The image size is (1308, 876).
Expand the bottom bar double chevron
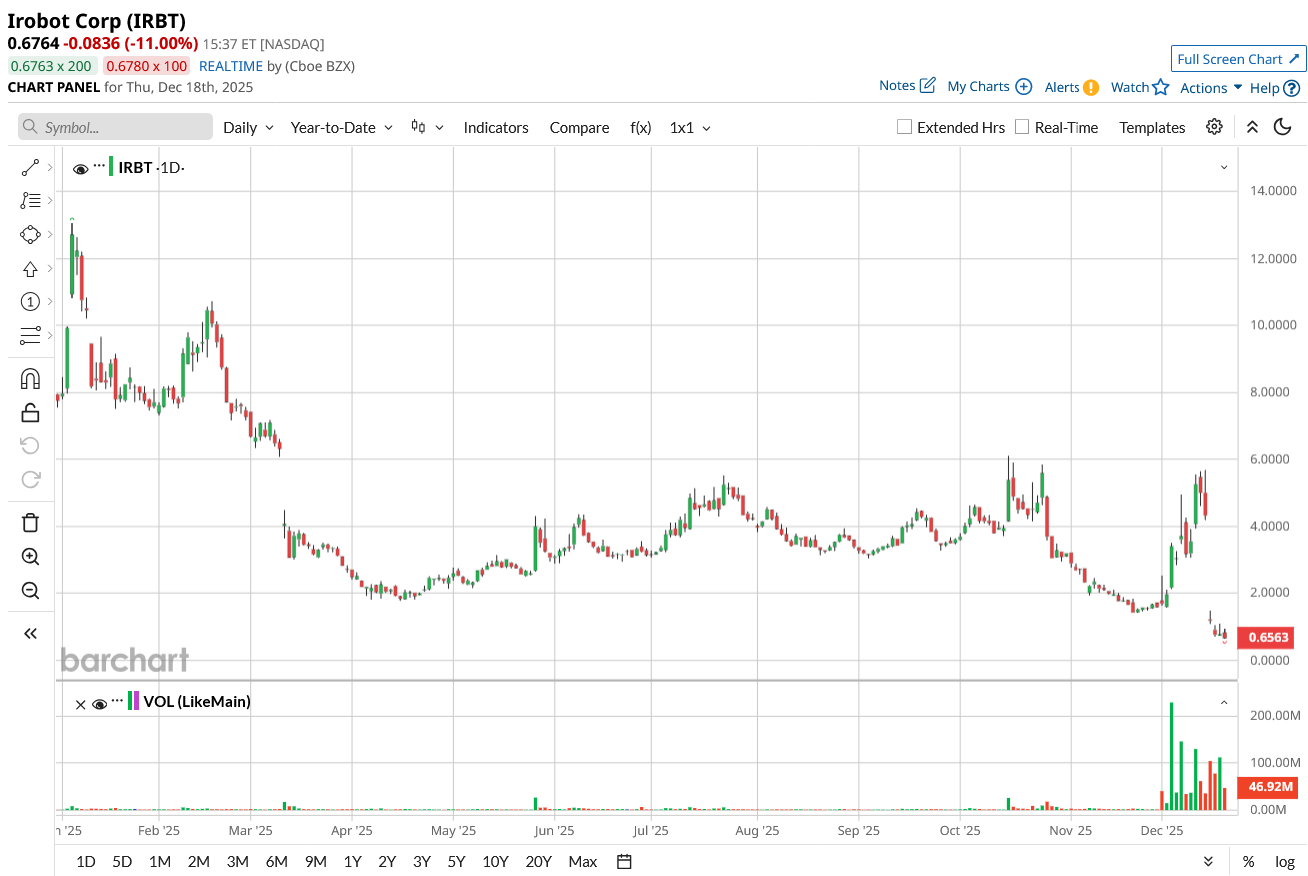click(1208, 862)
